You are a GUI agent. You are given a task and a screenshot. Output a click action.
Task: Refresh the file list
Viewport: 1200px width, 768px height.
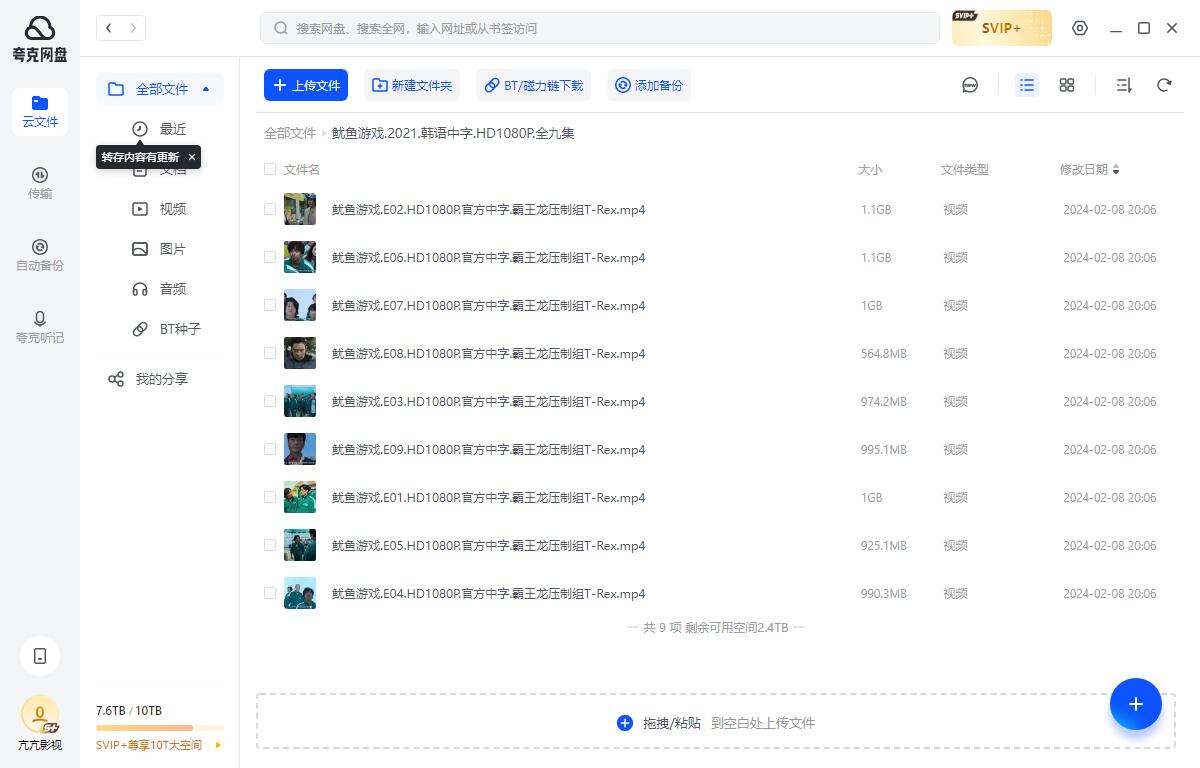tap(1164, 85)
